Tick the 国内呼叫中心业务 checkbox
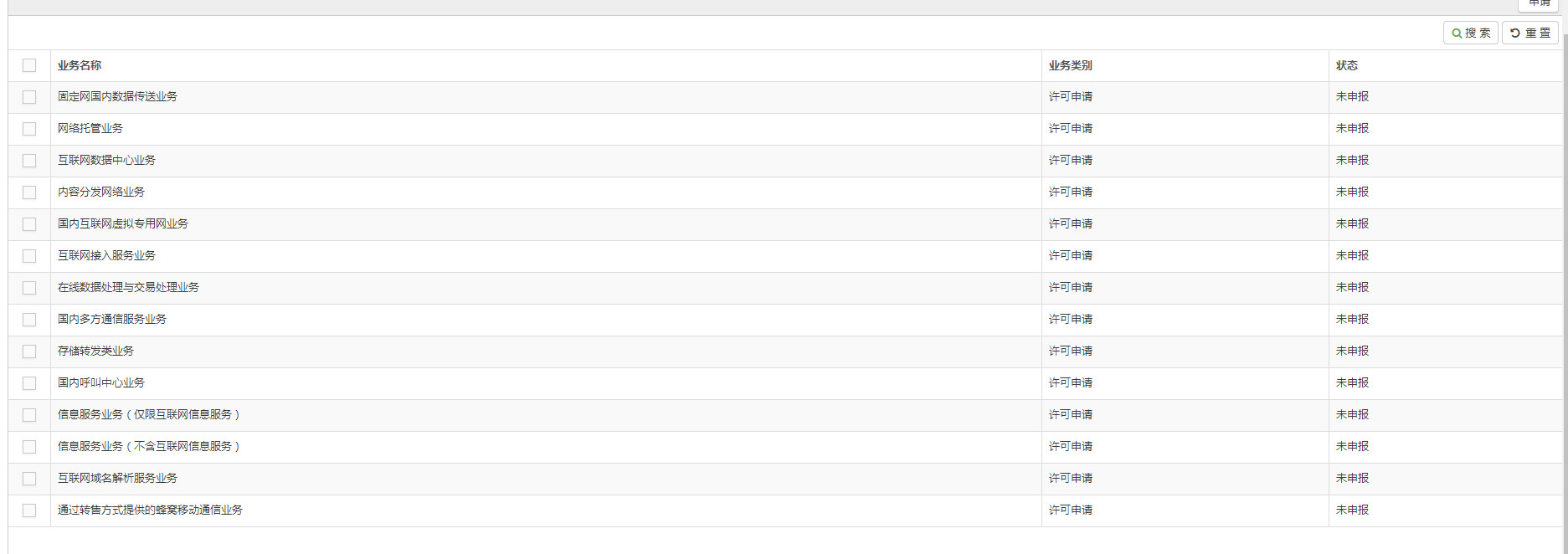1568x554 pixels. (29, 383)
